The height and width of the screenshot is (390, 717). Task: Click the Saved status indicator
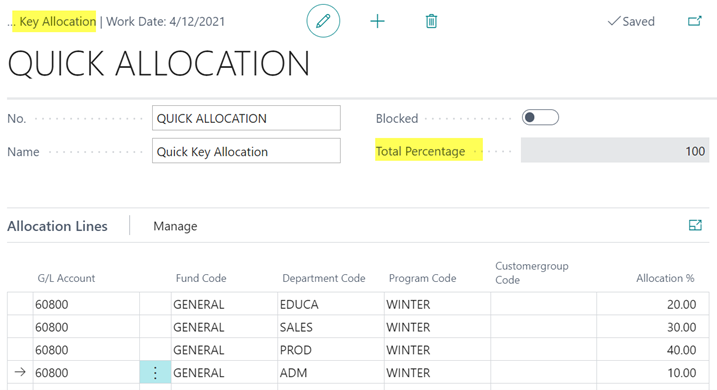coord(631,21)
